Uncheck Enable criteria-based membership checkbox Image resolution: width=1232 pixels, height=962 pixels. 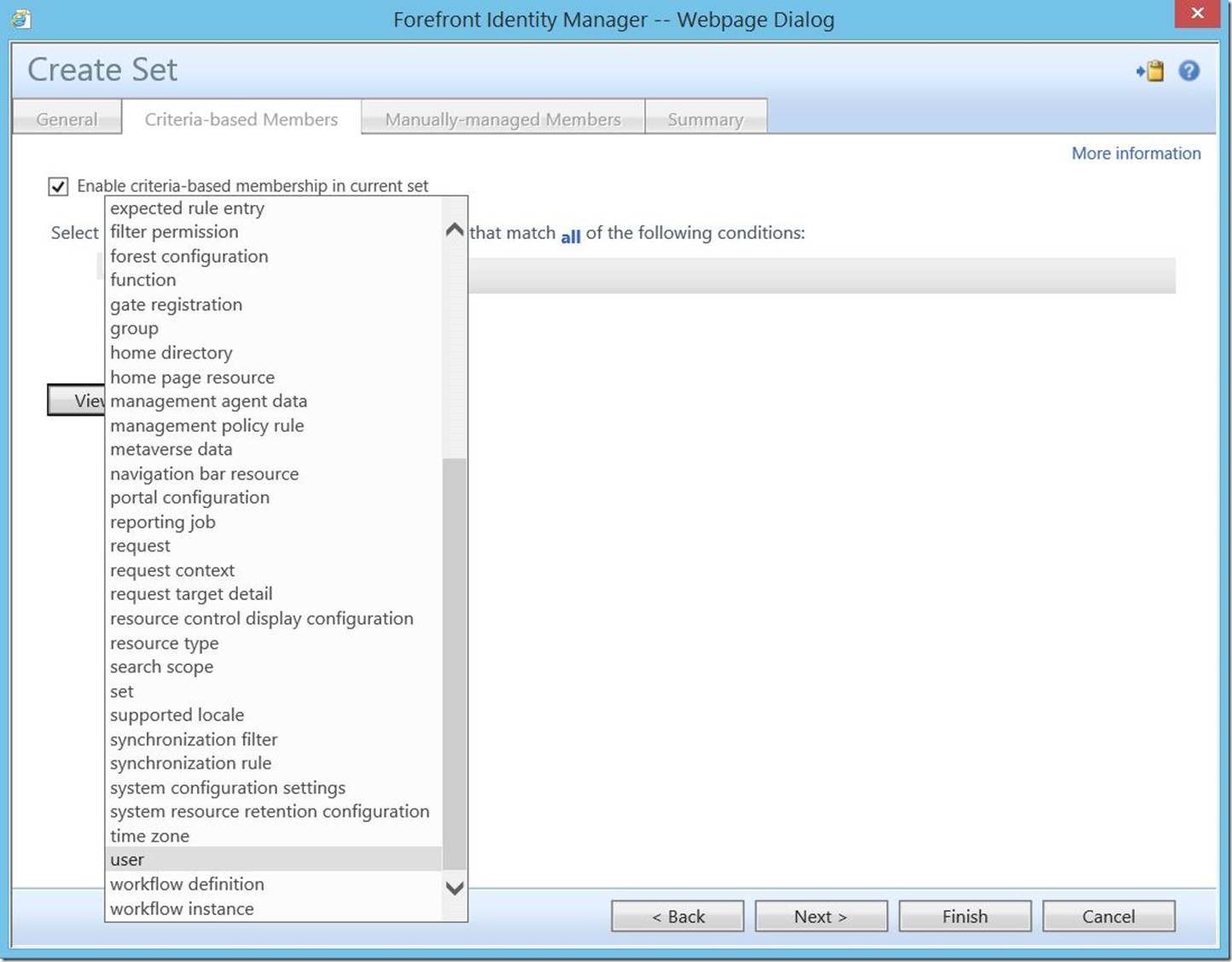58,186
